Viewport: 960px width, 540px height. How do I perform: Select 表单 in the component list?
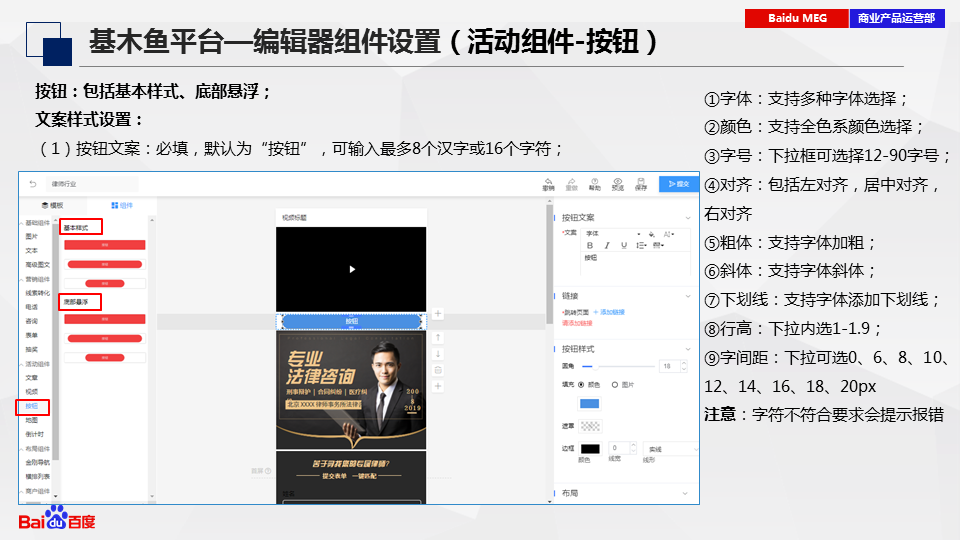tap(32, 335)
